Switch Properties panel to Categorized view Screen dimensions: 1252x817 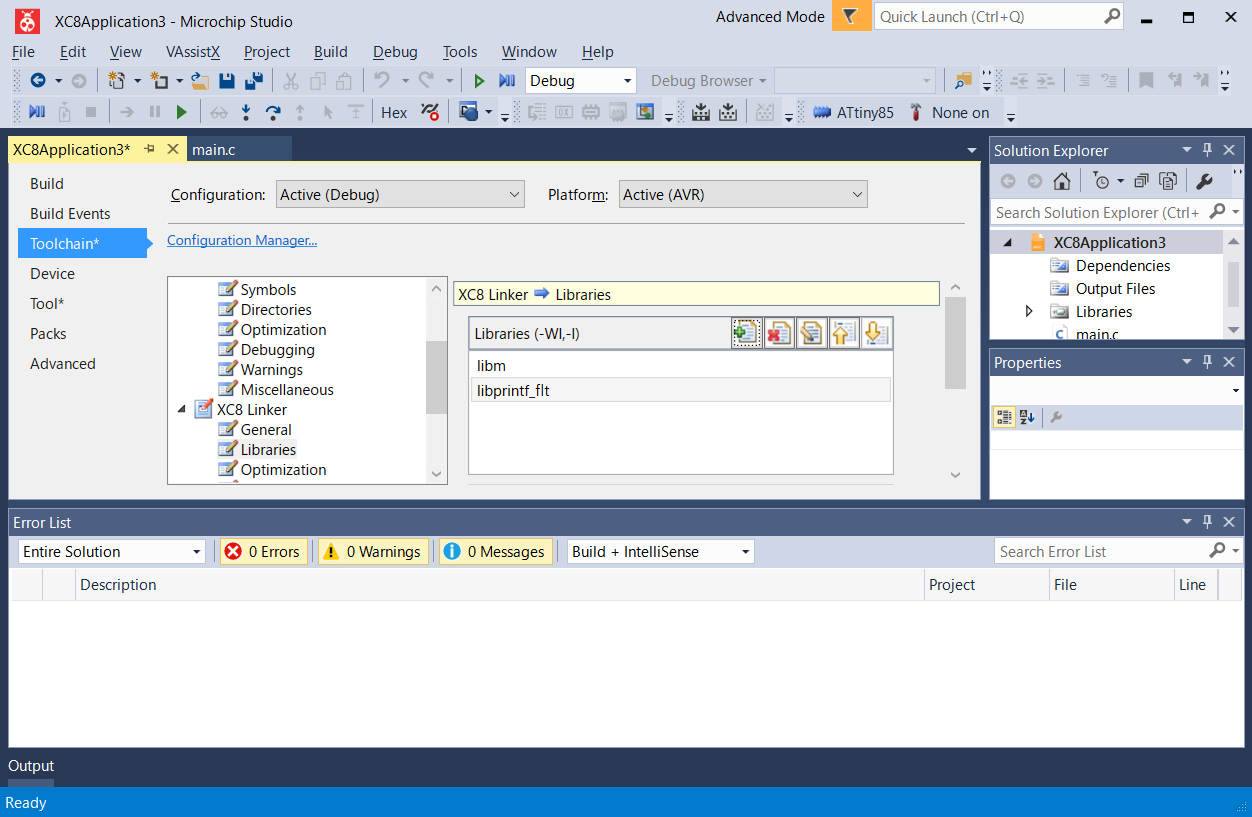[1004, 417]
